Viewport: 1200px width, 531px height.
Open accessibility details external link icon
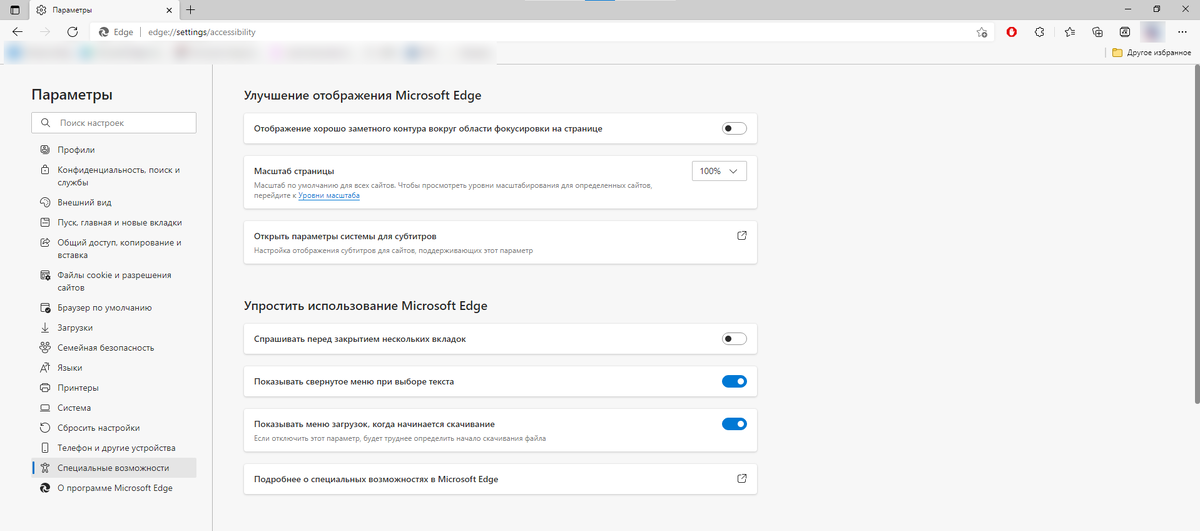[742, 479]
